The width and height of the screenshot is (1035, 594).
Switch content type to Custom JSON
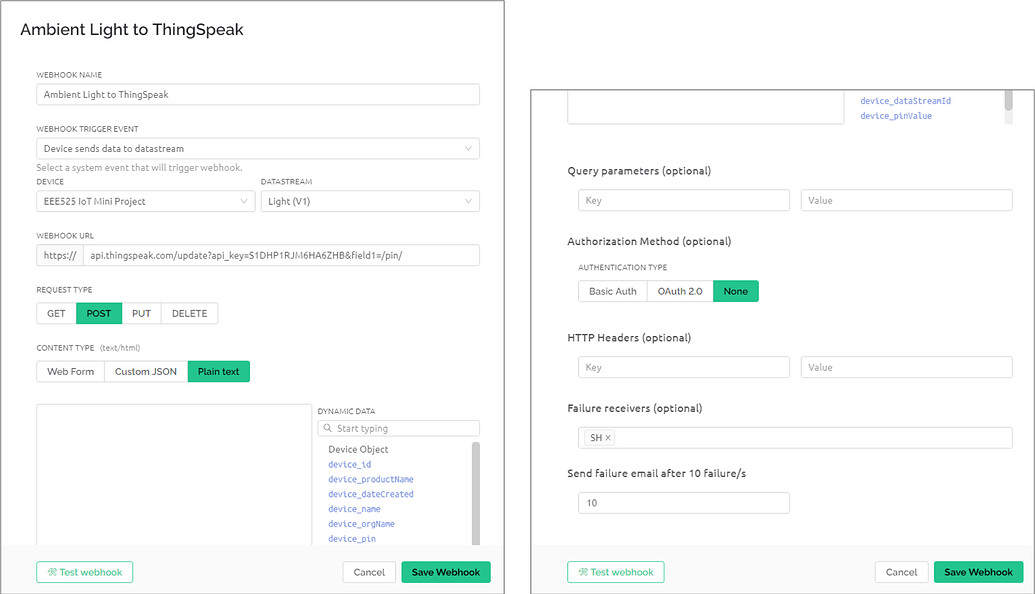coord(143,371)
